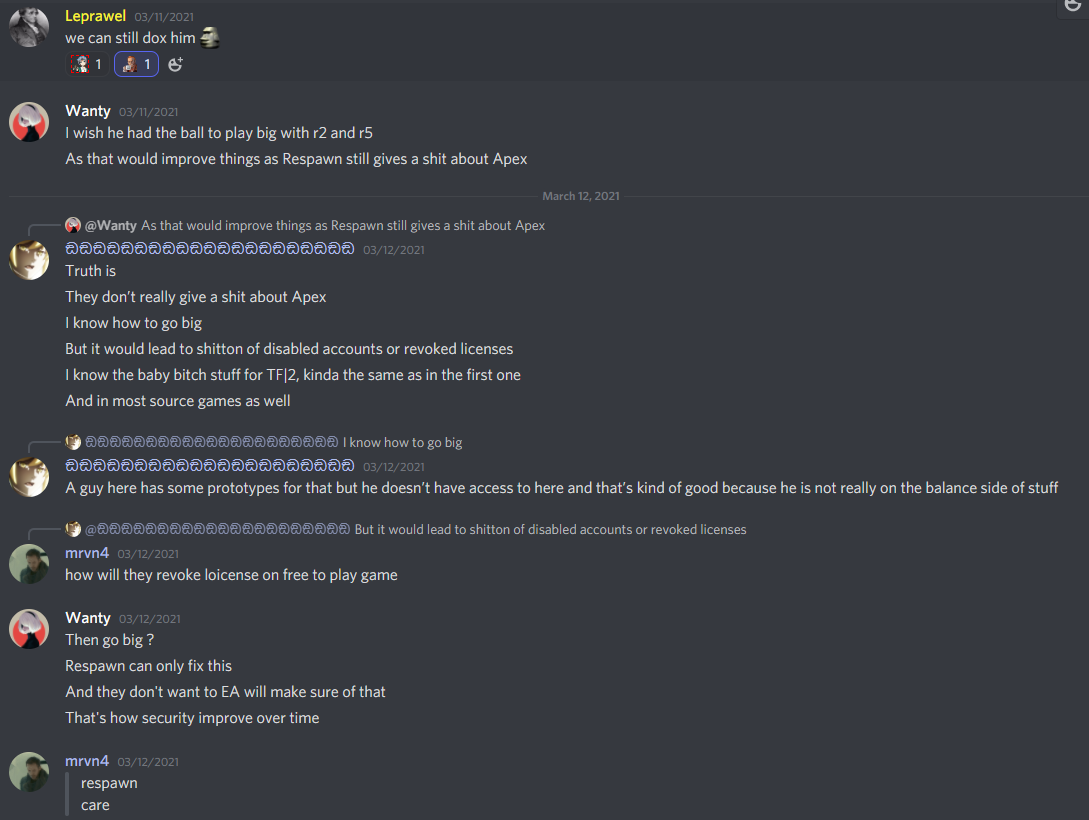
Task: Click mrvn4's avatar beside the loicense message
Action: click(x=29, y=564)
